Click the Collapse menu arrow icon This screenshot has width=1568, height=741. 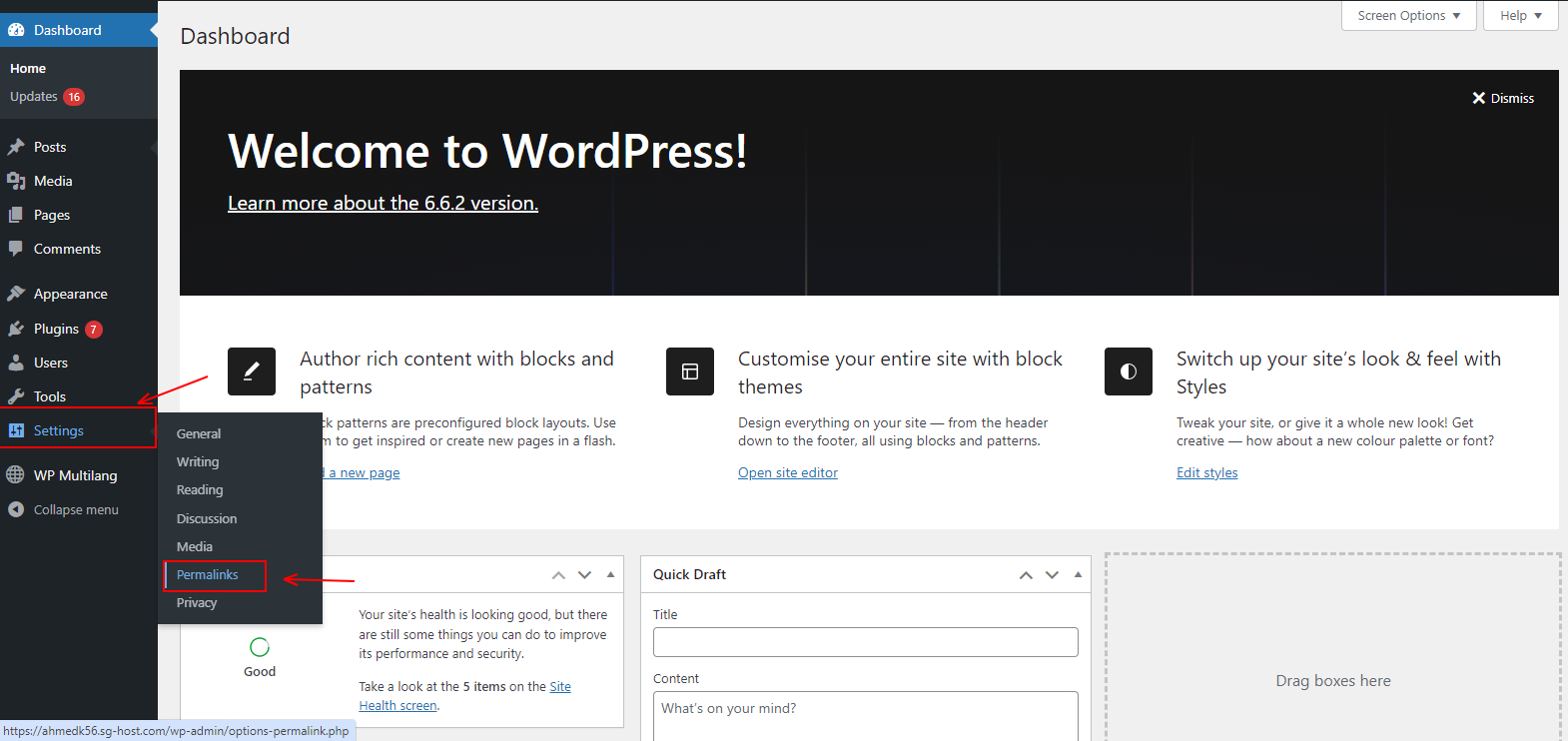(x=16, y=509)
